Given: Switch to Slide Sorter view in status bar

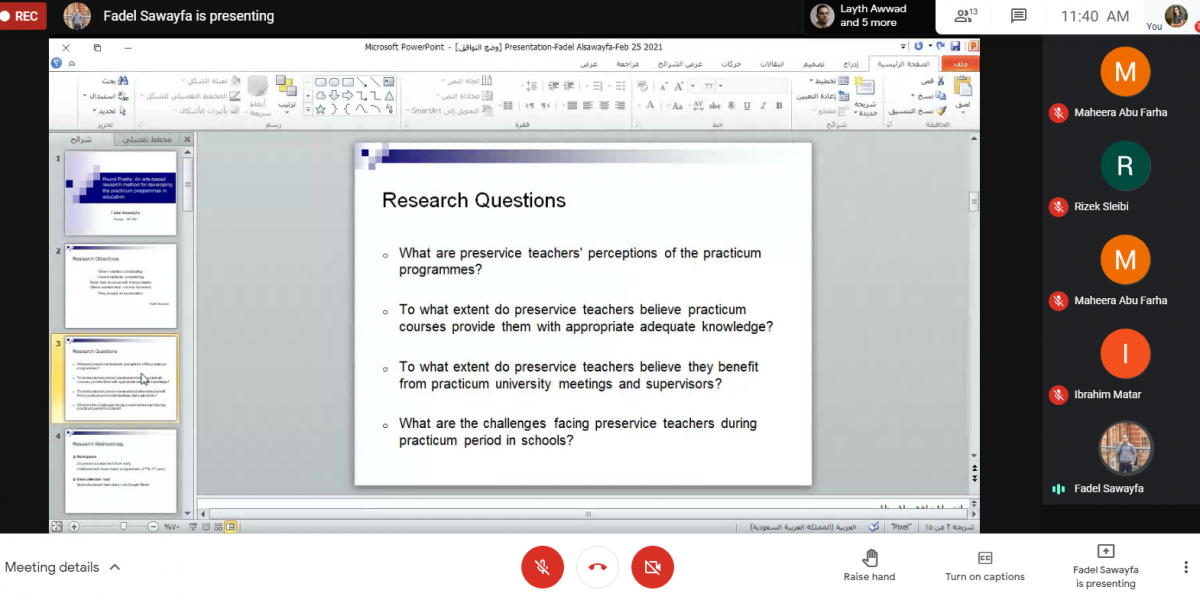Looking at the screenshot, I should pyautogui.click(x=218, y=527).
